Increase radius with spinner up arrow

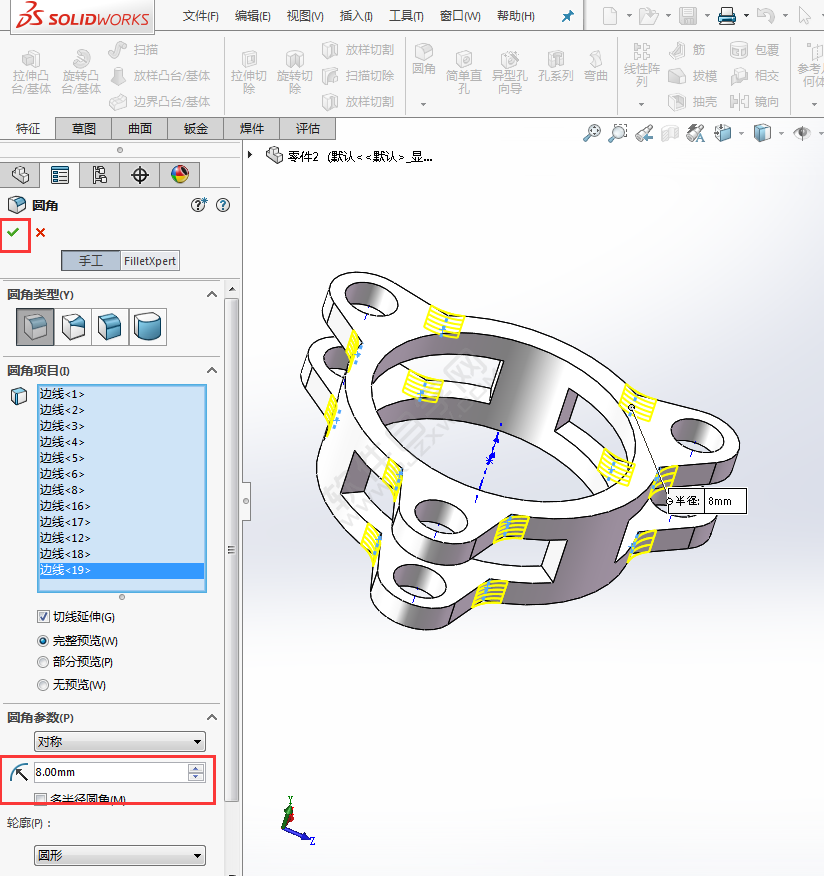click(x=196, y=768)
